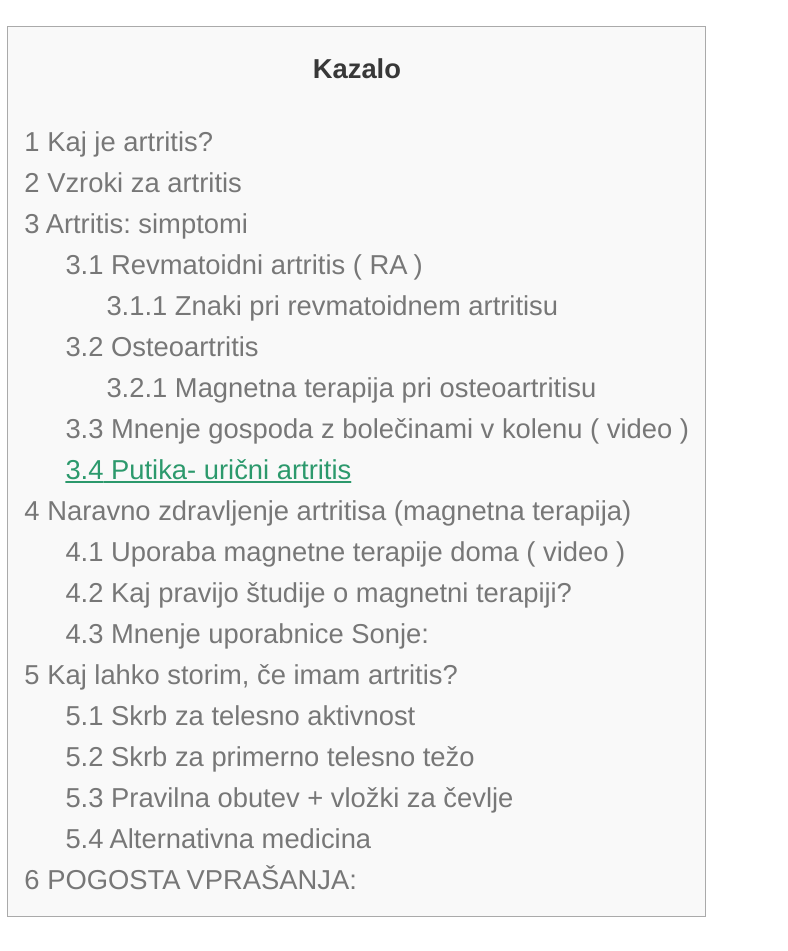Go to 'POGOSTA VPRAŠANJA' section

coord(190,880)
